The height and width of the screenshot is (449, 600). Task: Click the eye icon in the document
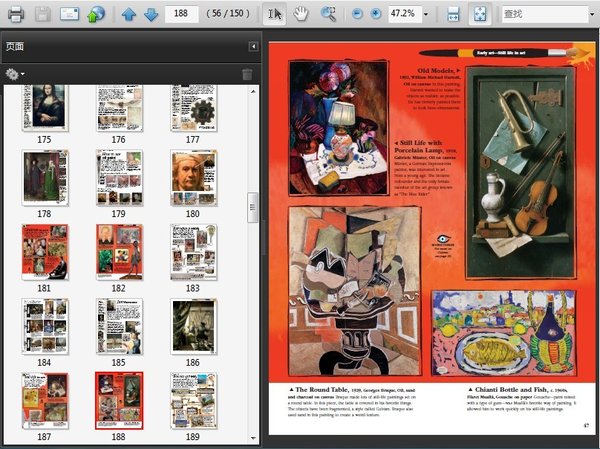point(443,239)
